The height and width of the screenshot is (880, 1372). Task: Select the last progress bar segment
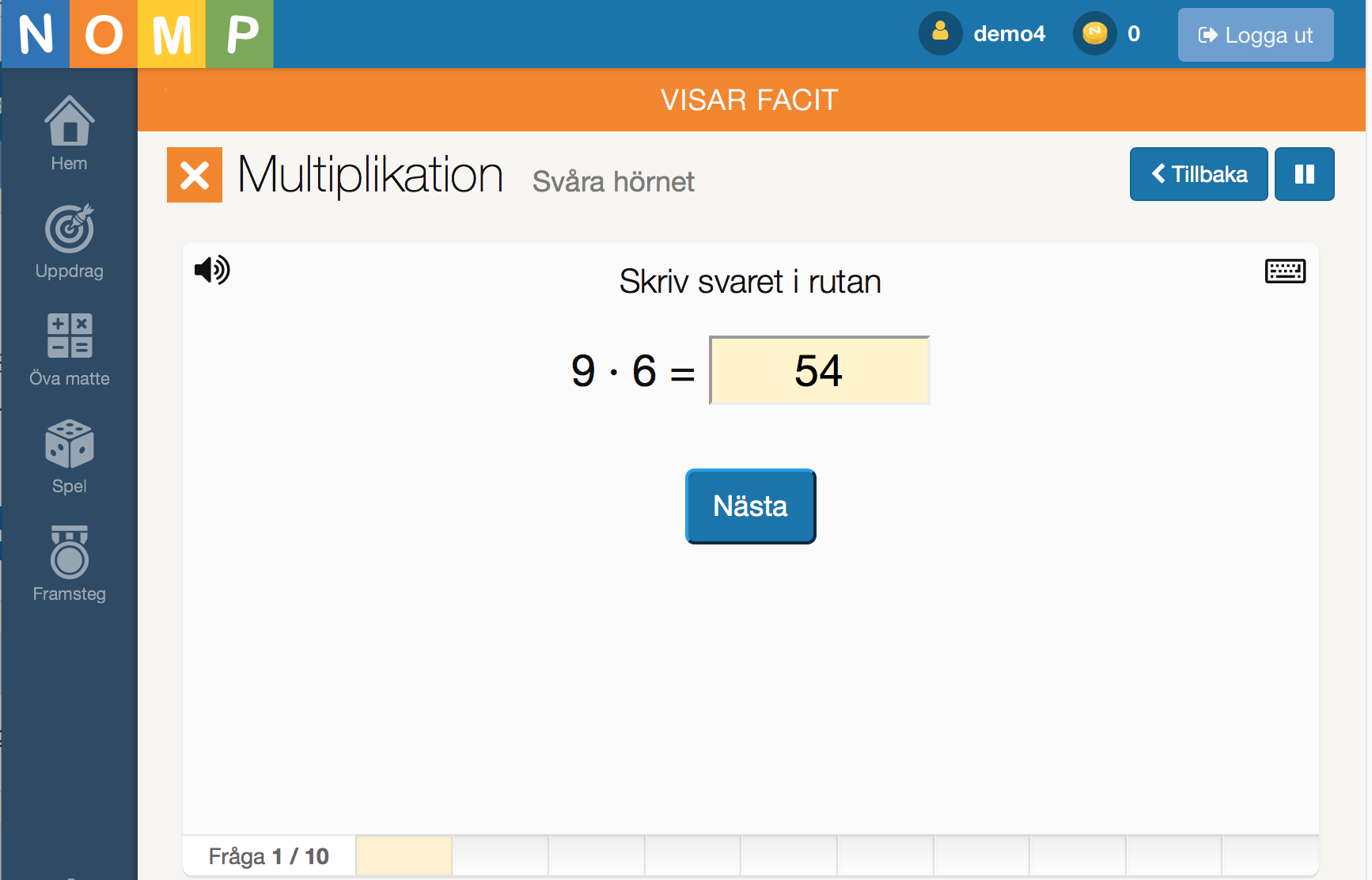pyautogui.click(x=1270, y=855)
